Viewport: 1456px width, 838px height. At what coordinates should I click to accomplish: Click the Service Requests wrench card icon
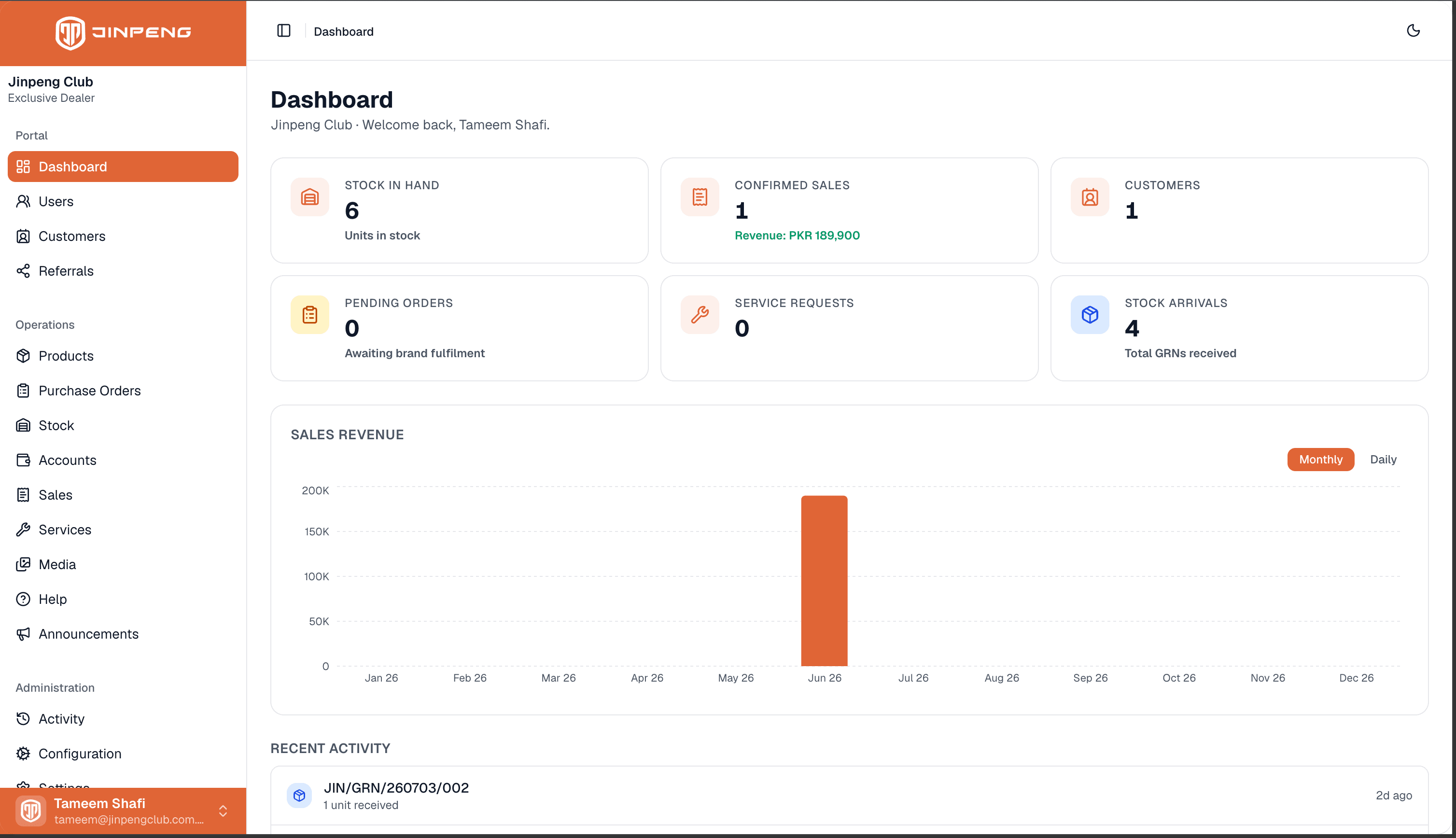click(700, 315)
